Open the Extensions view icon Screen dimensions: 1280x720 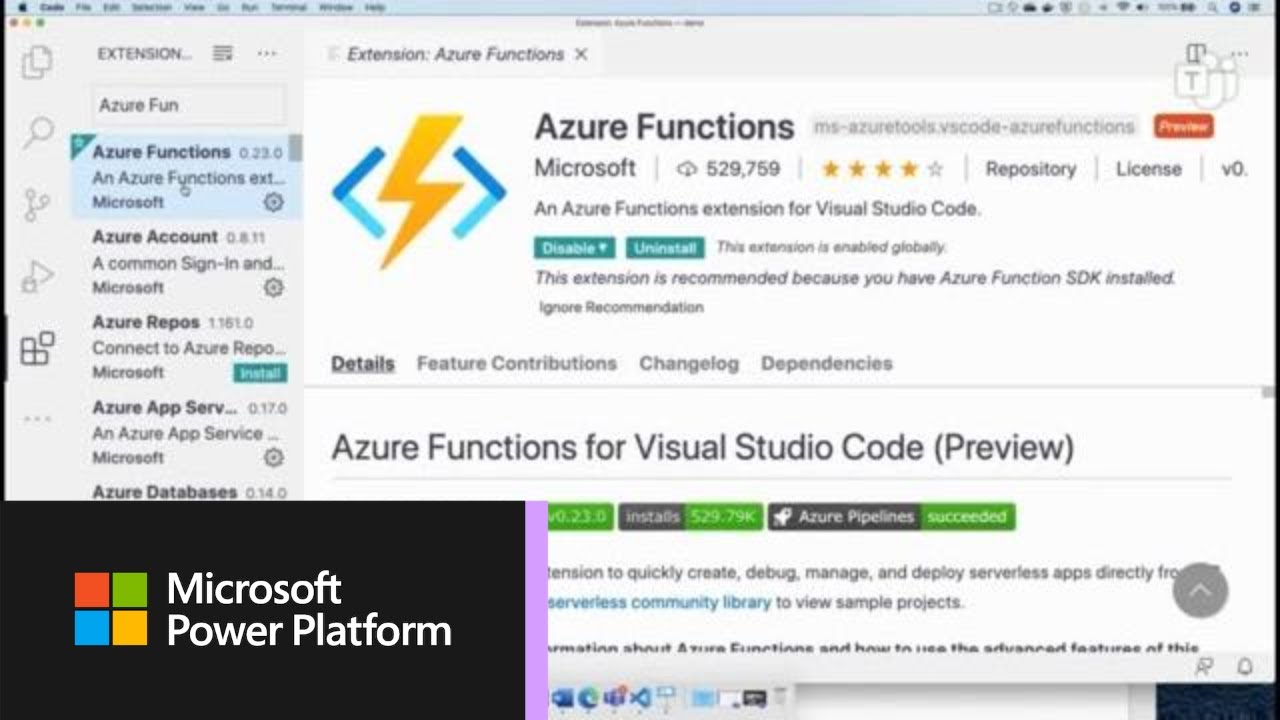point(37,348)
